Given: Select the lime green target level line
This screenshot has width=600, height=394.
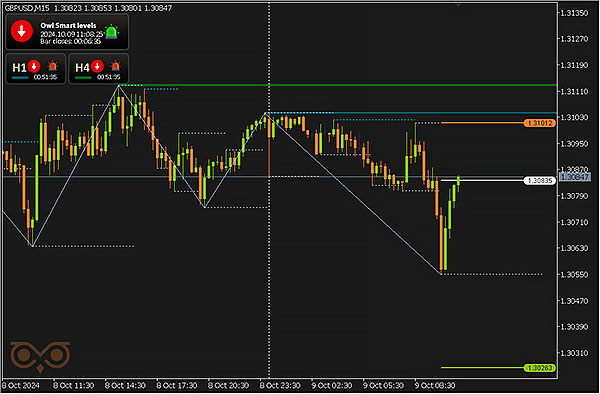Looking at the screenshot, I should point(483,368).
